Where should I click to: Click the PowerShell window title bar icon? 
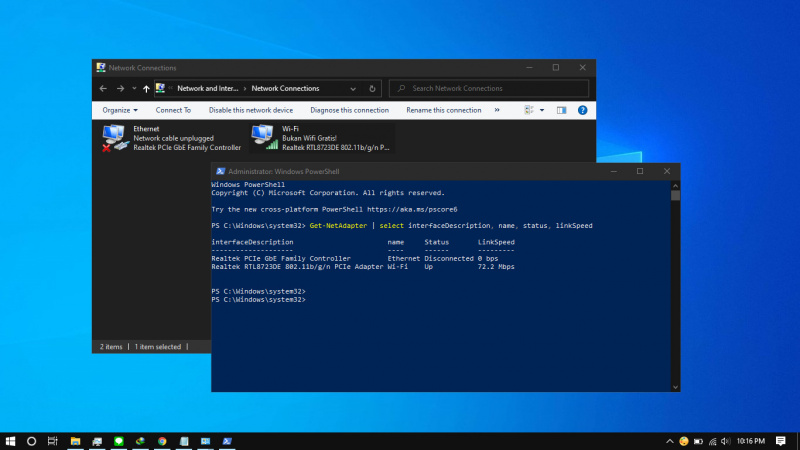pos(220,171)
